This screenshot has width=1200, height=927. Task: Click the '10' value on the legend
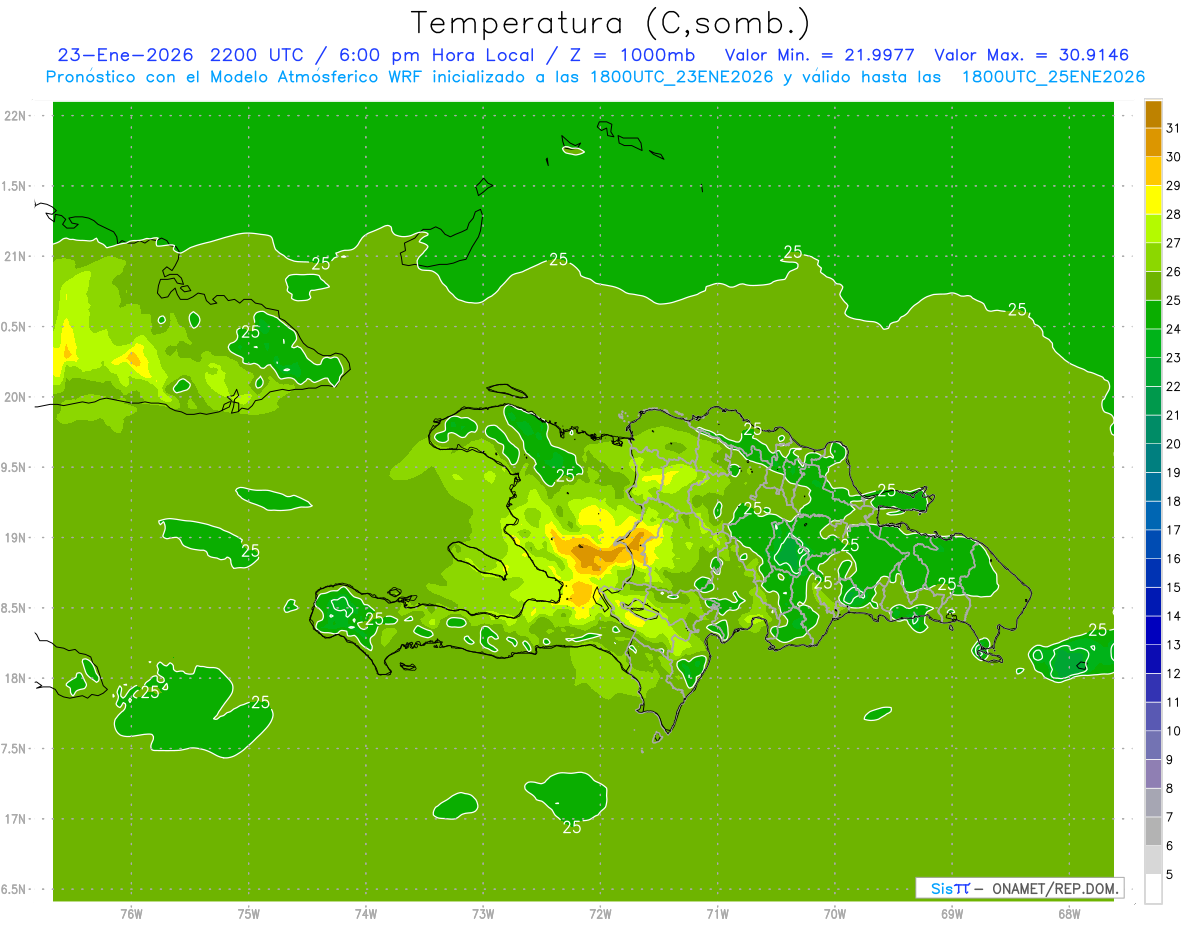1174,731
